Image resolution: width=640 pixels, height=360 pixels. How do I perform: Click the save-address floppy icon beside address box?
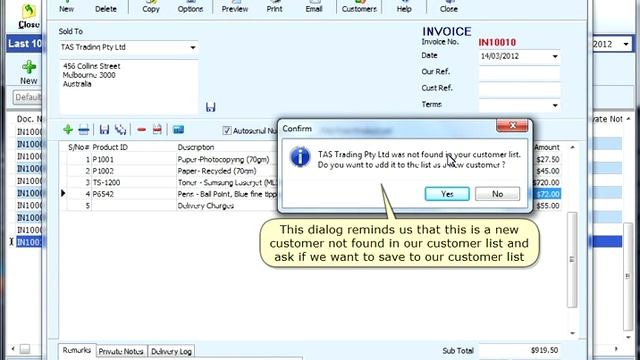click(x=210, y=107)
